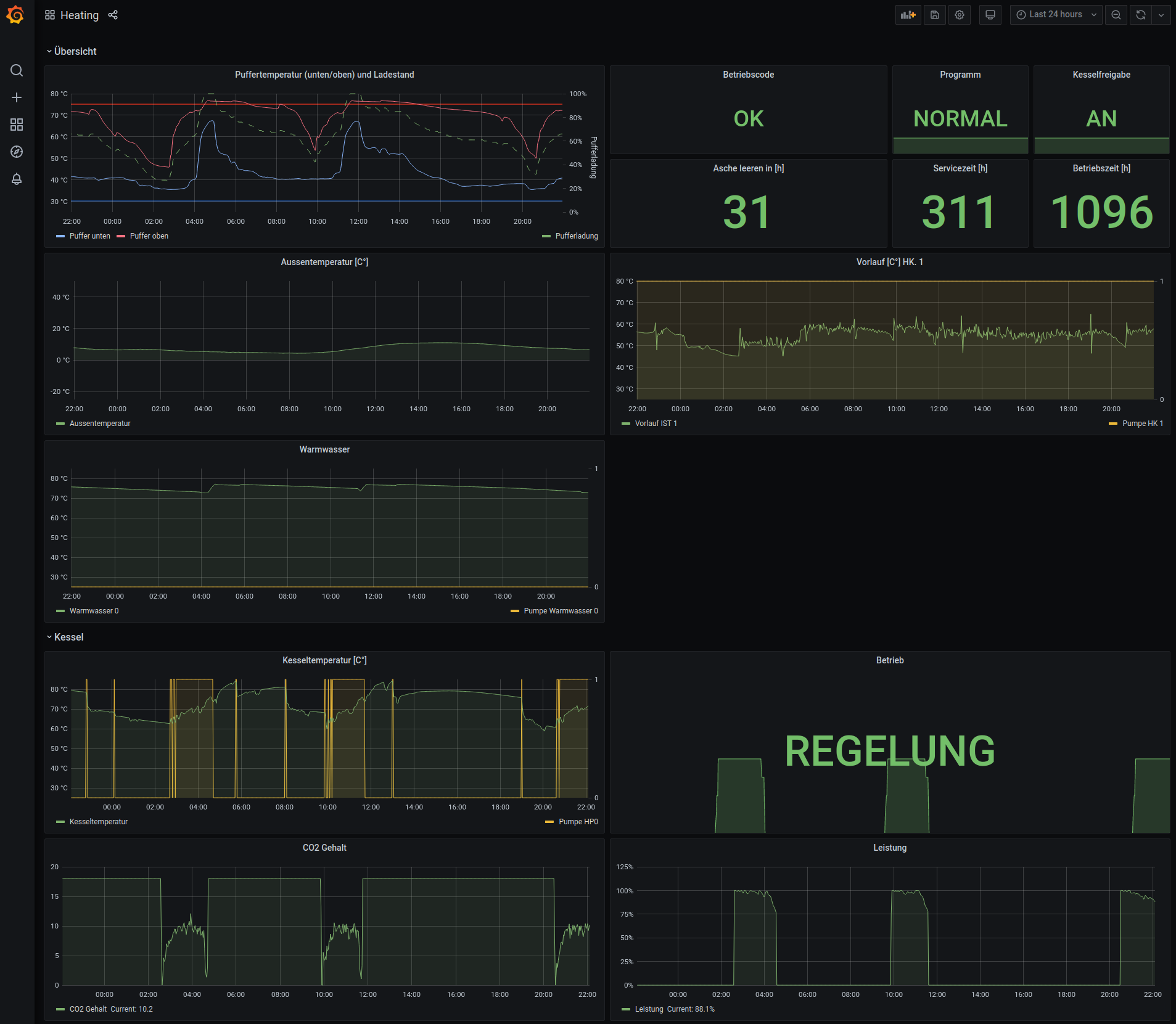This screenshot has height=1024, width=1176.
Task: Open Puffertemperatur panel title menu
Action: (x=324, y=75)
